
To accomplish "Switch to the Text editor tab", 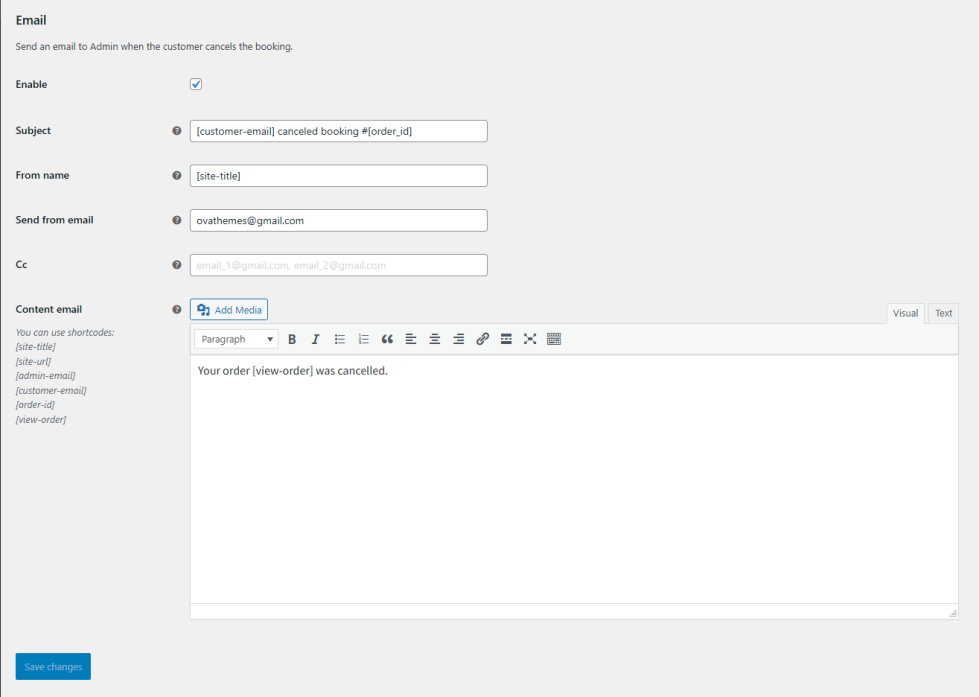I will 943,314.
